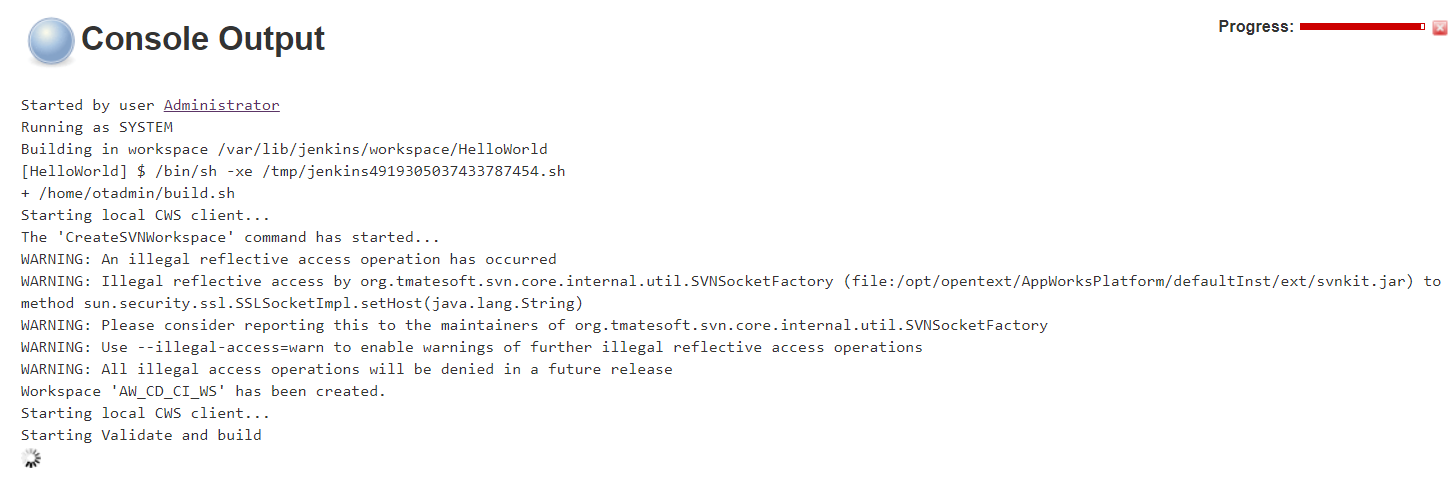Click the 'sun.security.ssl.SSLSocketImpl.setHost' method line
1454x496 pixels.
pos(301,303)
